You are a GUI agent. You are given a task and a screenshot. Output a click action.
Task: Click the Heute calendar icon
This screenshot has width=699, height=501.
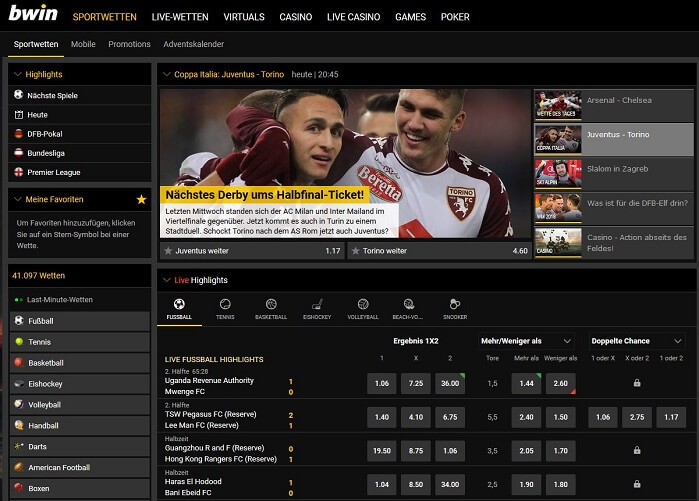pos(18,115)
